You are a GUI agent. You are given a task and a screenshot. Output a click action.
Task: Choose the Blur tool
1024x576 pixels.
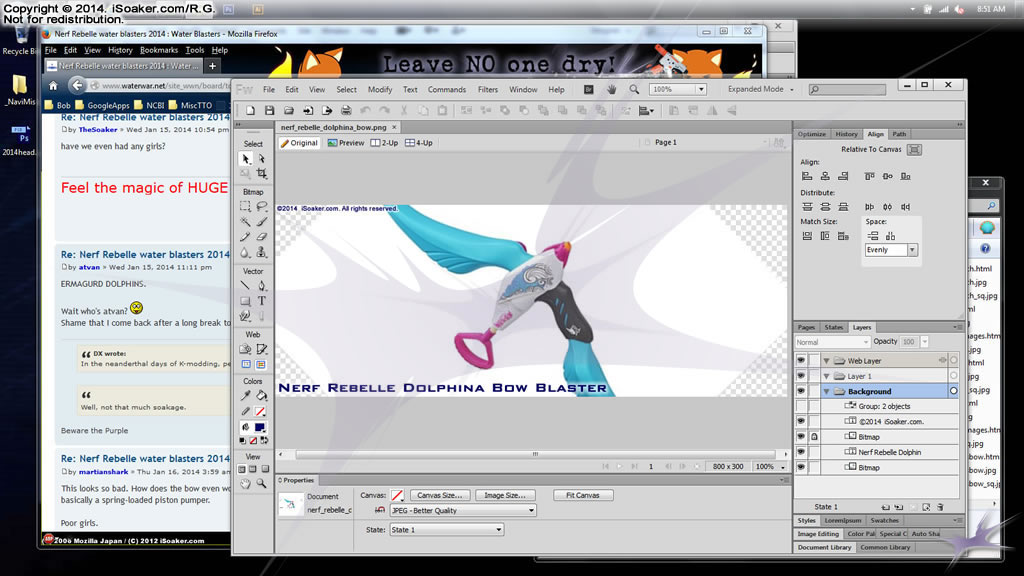pyautogui.click(x=246, y=253)
